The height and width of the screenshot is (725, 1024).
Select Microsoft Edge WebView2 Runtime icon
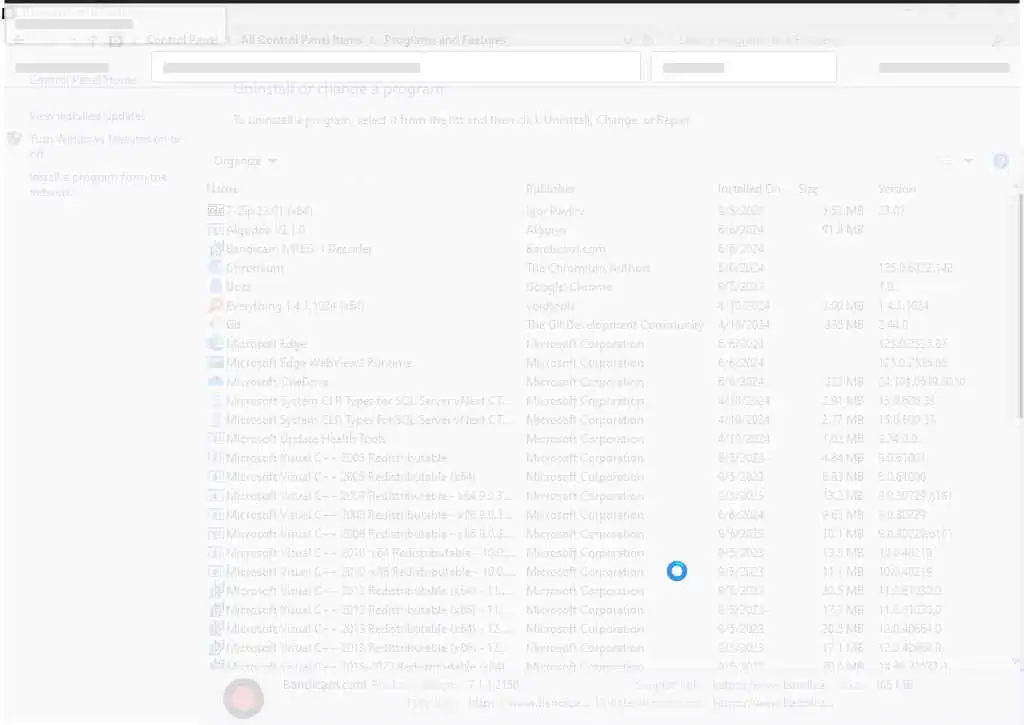point(216,362)
